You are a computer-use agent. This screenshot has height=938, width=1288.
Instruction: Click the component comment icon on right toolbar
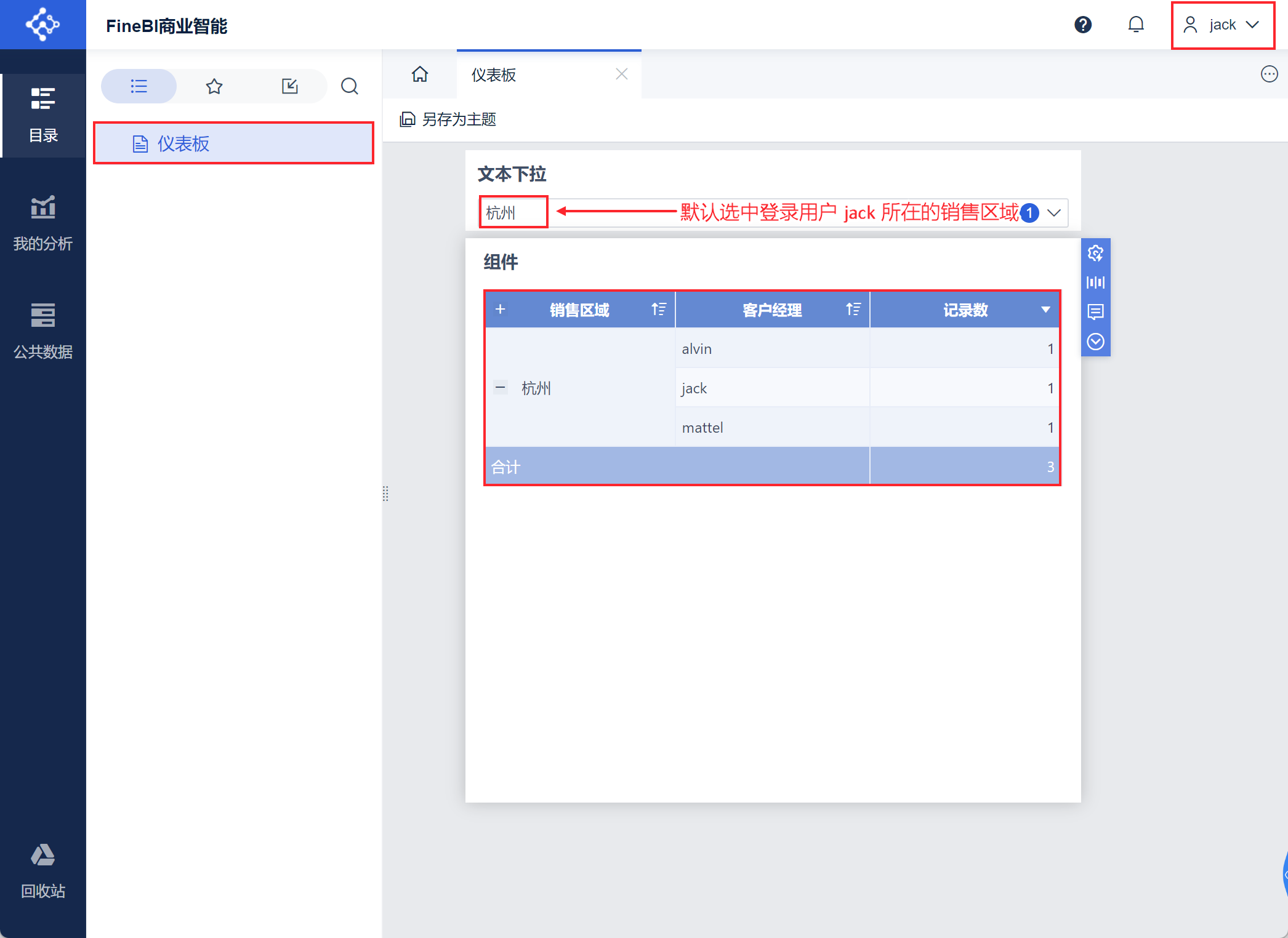(1095, 312)
